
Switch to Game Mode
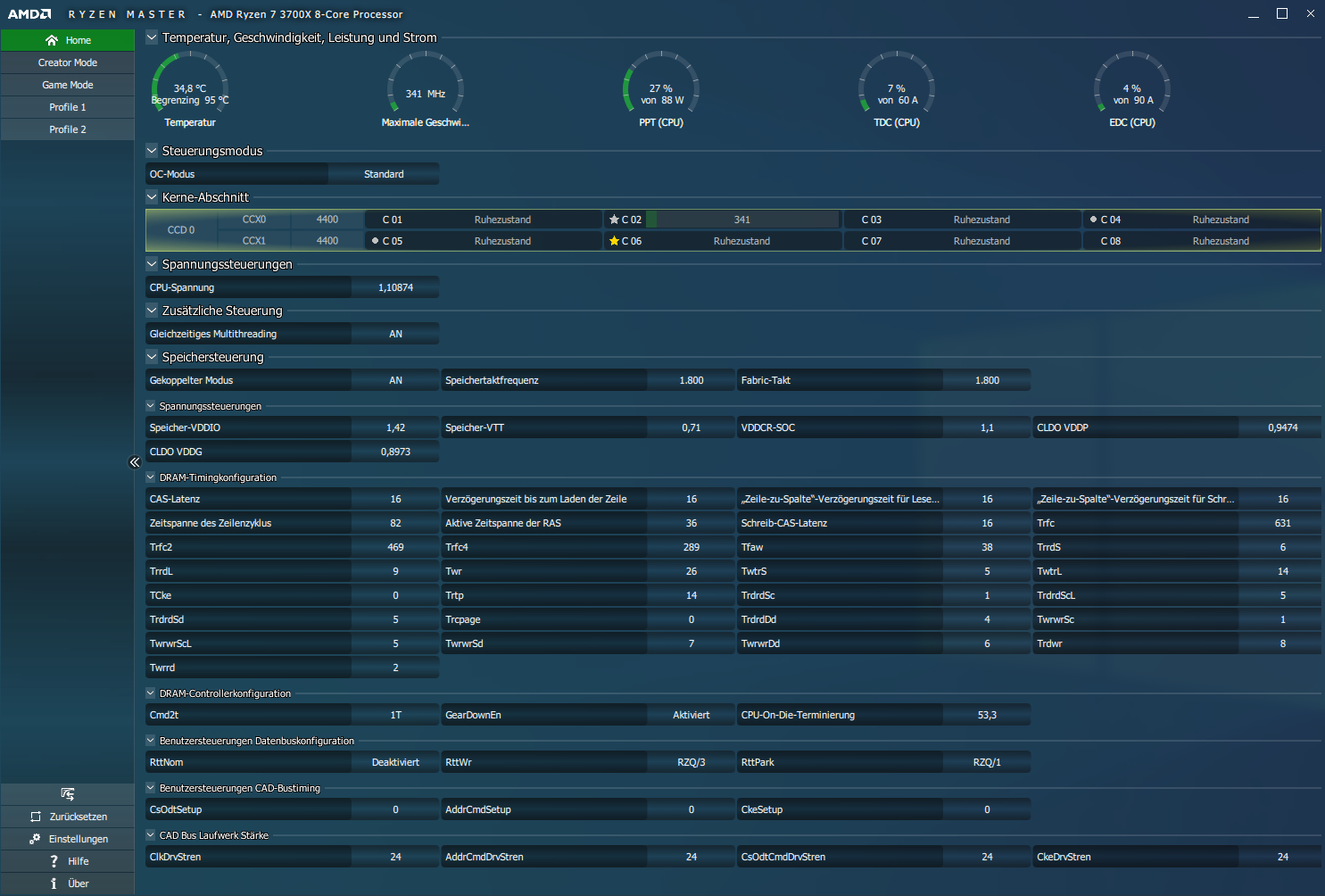[68, 85]
